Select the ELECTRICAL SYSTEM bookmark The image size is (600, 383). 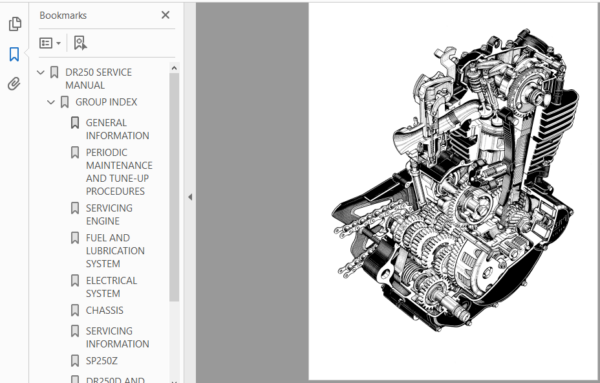[111, 287]
